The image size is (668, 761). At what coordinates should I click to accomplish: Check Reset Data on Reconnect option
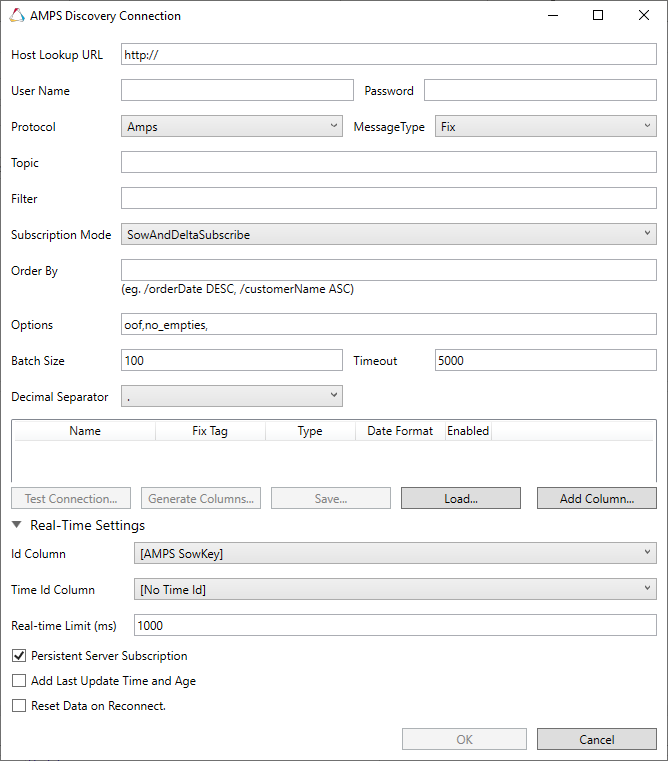pyautogui.click(x=19, y=706)
